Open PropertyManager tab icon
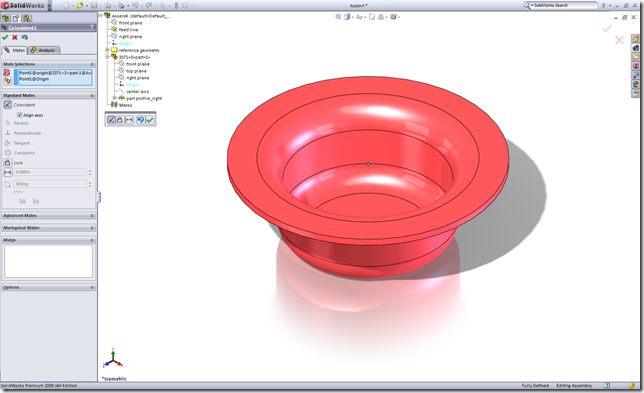The height and width of the screenshot is (393, 644). 16,18
